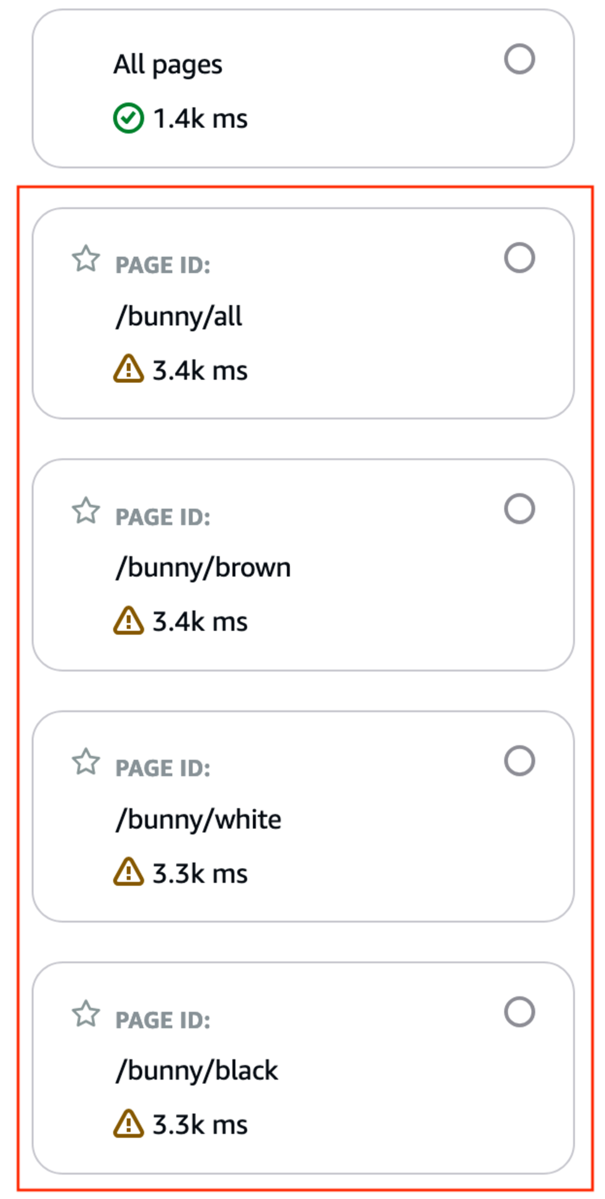605x1199 pixels.
Task: Click the /bunny/black page ID text
Action: tap(196, 1071)
